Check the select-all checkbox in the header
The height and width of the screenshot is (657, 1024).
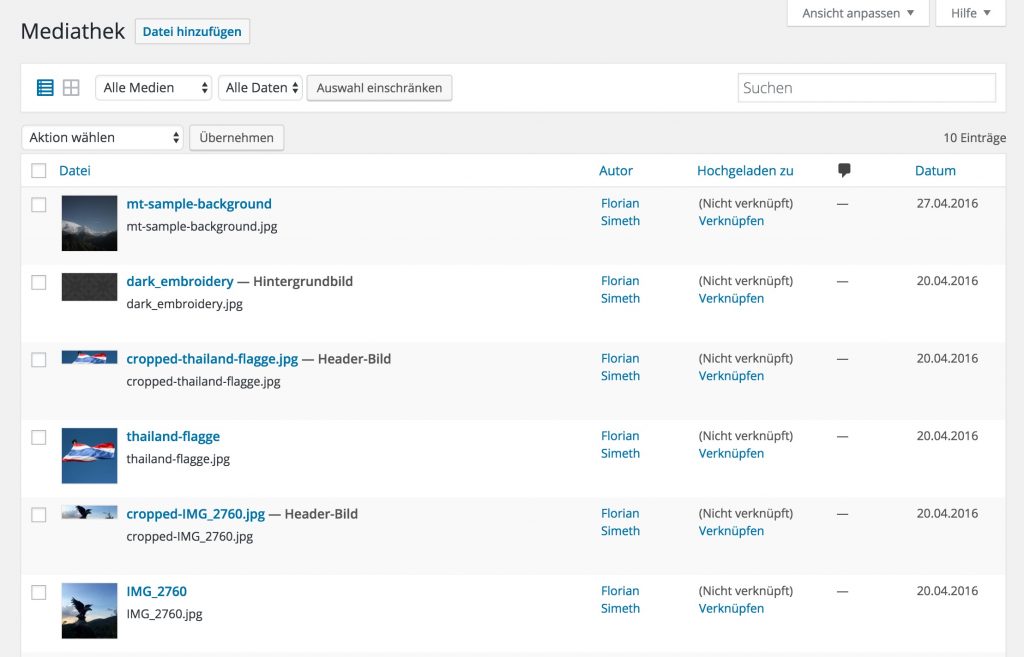click(38, 170)
